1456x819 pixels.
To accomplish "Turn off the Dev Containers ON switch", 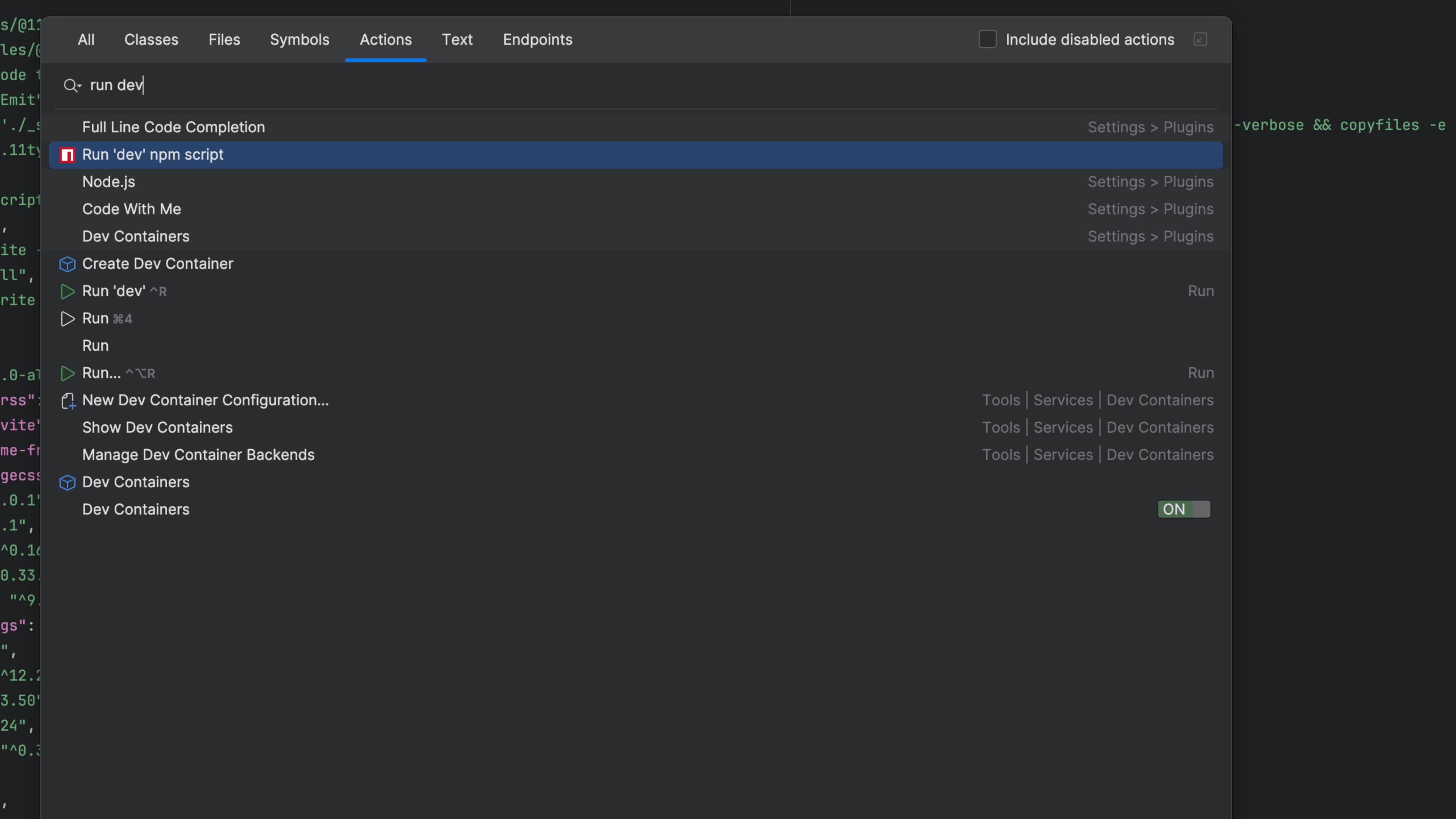I will coord(1183,509).
